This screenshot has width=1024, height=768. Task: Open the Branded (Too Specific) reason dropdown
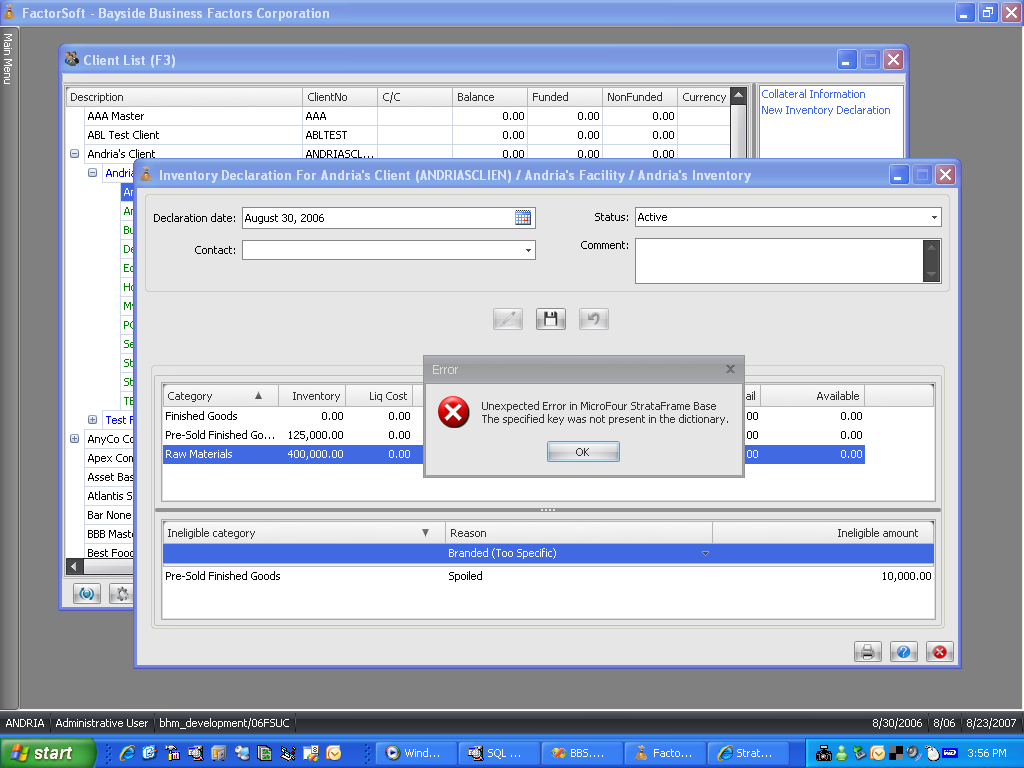pos(705,554)
